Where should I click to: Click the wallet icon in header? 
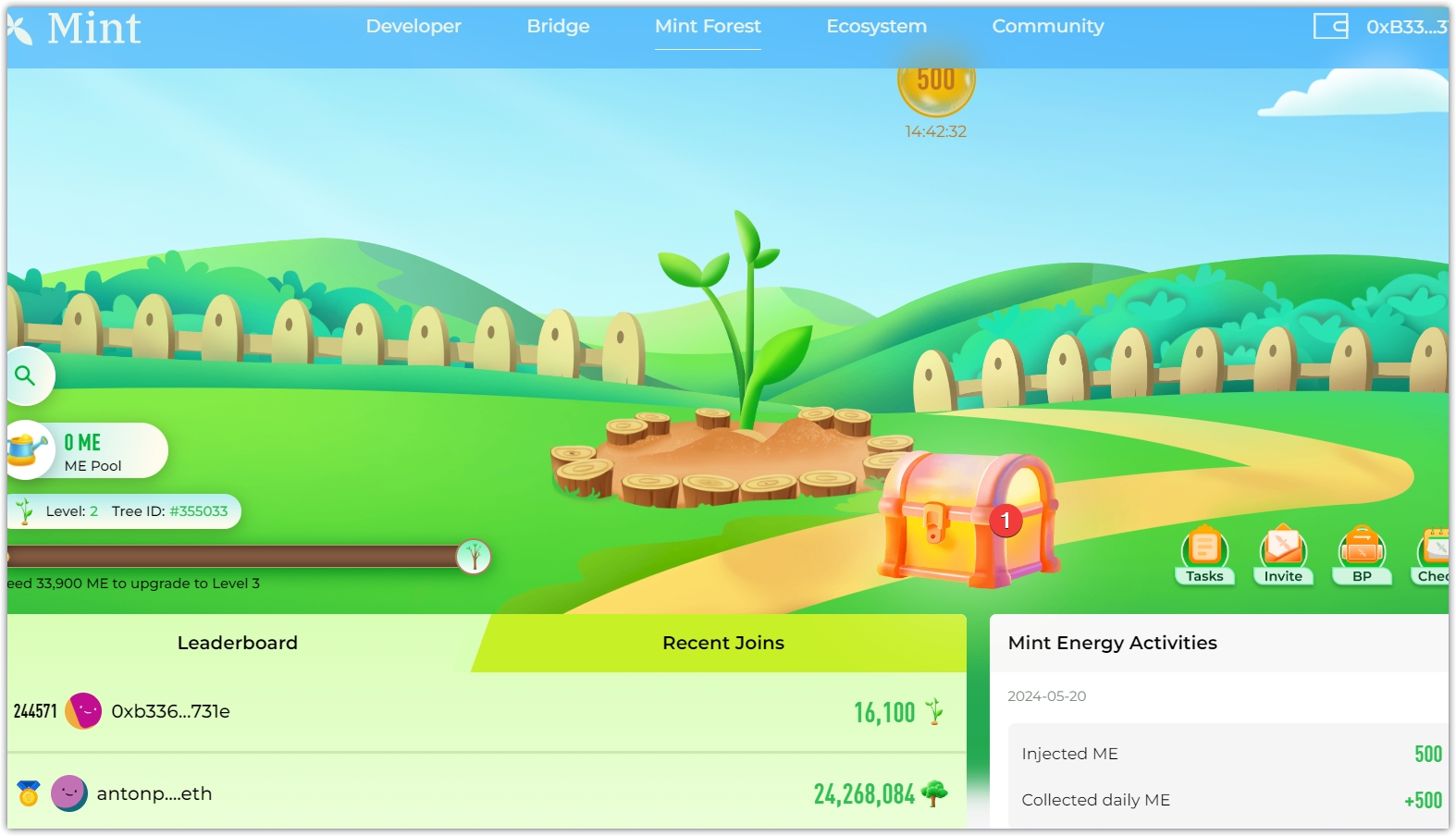click(x=1330, y=27)
